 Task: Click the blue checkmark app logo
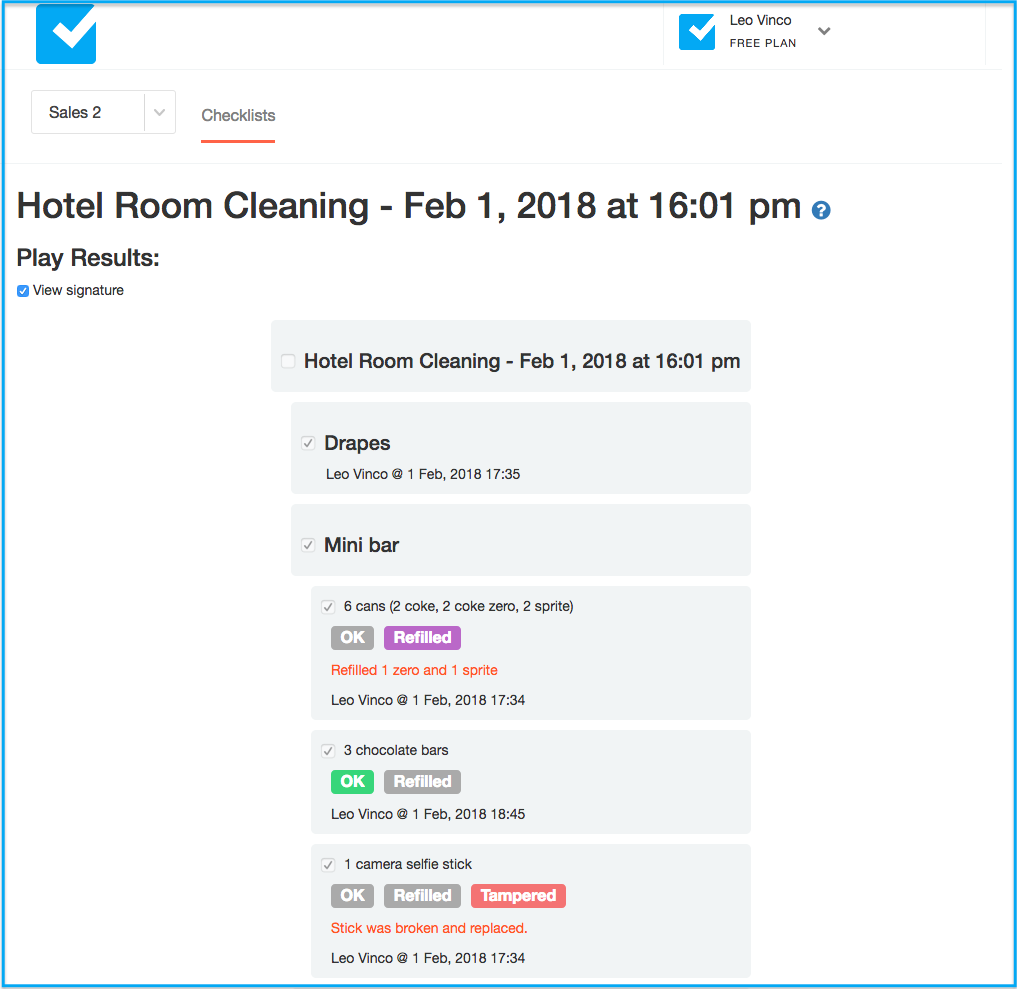pyautogui.click(x=66, y=34)
